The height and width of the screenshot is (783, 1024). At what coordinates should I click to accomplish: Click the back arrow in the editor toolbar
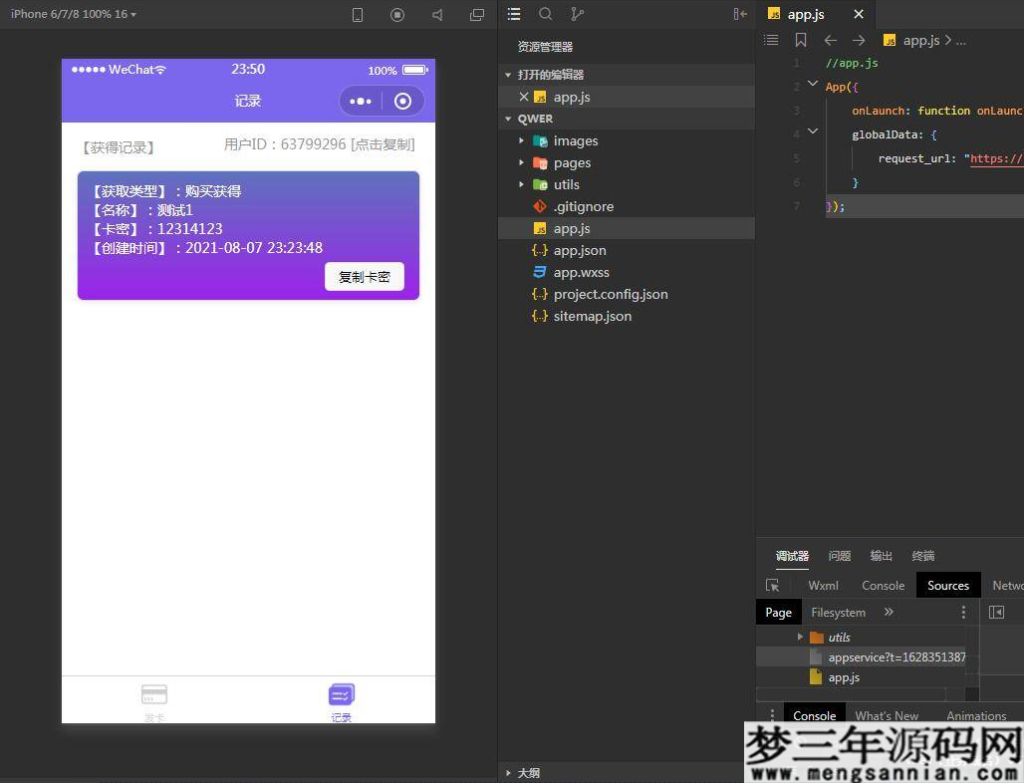[x=830, y=40]
